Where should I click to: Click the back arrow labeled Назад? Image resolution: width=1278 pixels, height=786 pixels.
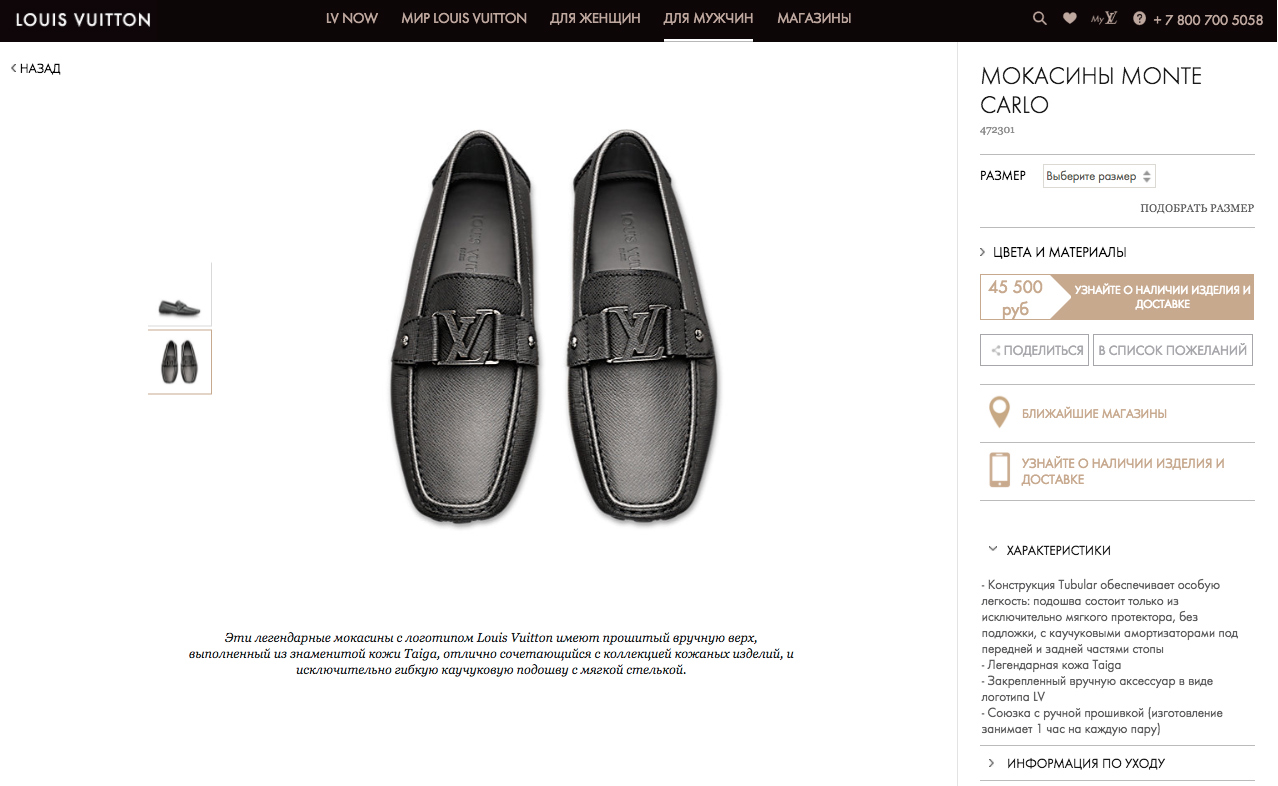click(x=36, y=68)
